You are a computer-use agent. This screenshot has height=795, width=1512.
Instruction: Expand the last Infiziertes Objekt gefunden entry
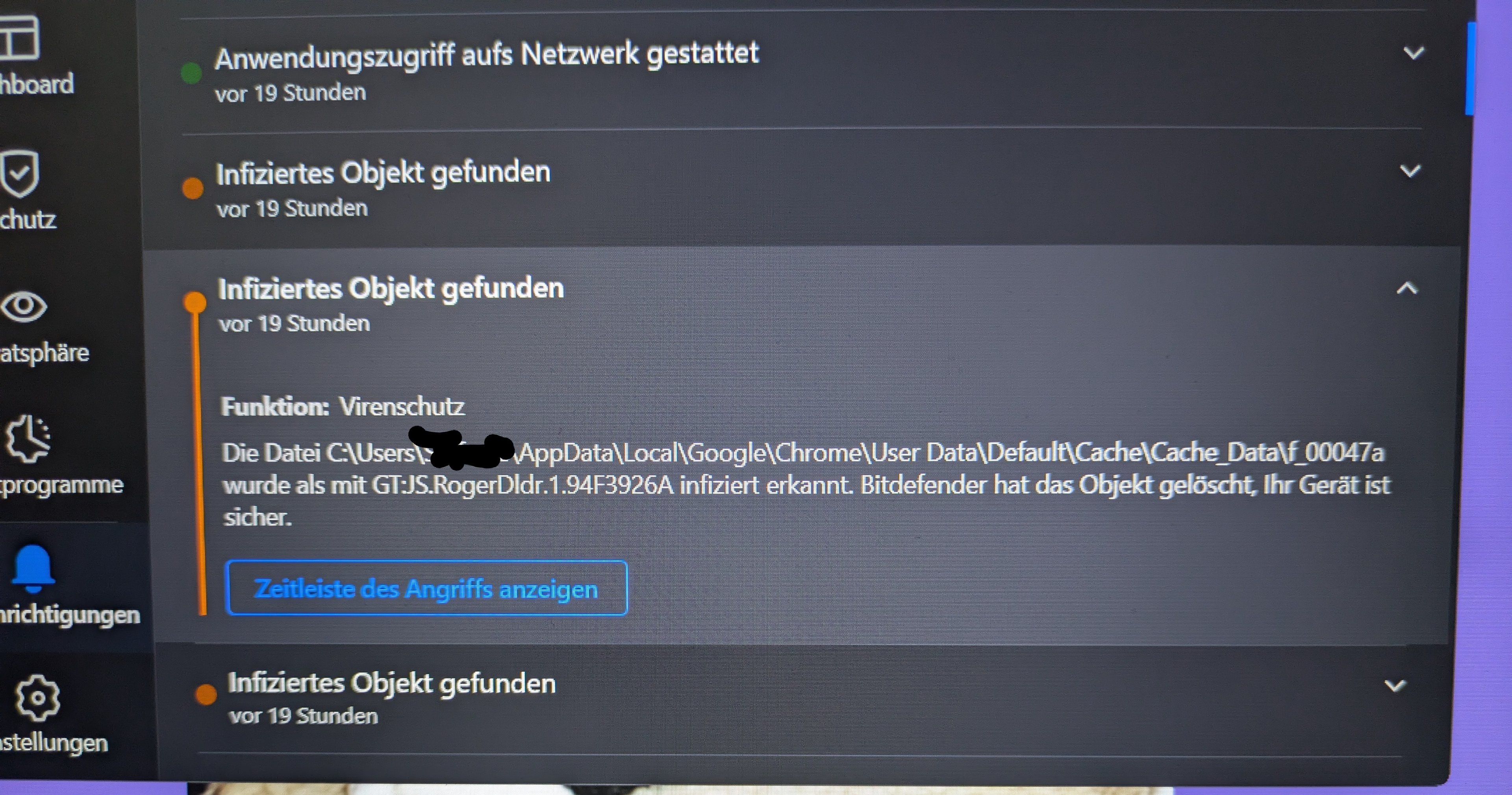point(1395,685)
